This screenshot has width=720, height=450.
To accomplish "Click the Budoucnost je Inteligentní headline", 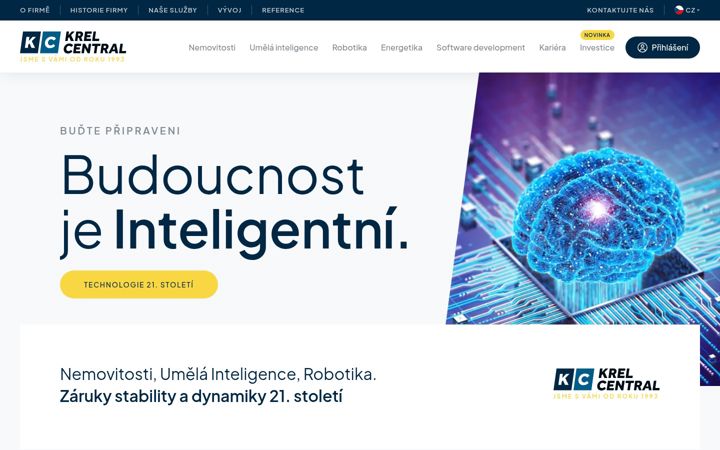I will coord(234,205).
